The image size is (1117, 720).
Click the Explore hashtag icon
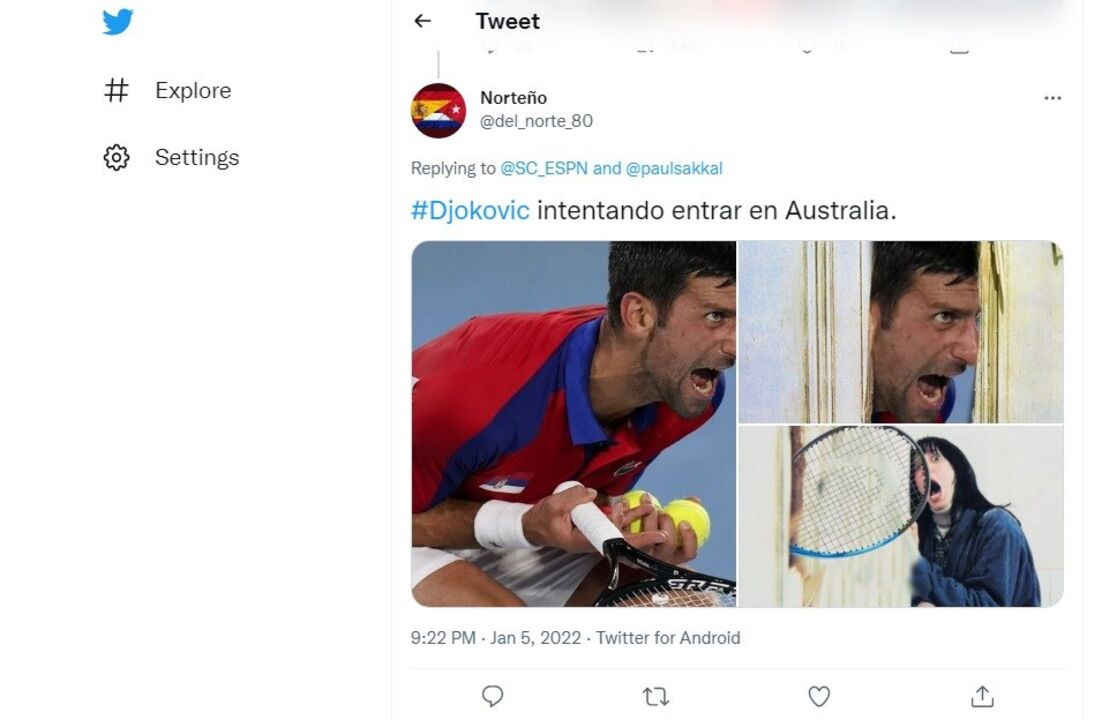(117, 91)
